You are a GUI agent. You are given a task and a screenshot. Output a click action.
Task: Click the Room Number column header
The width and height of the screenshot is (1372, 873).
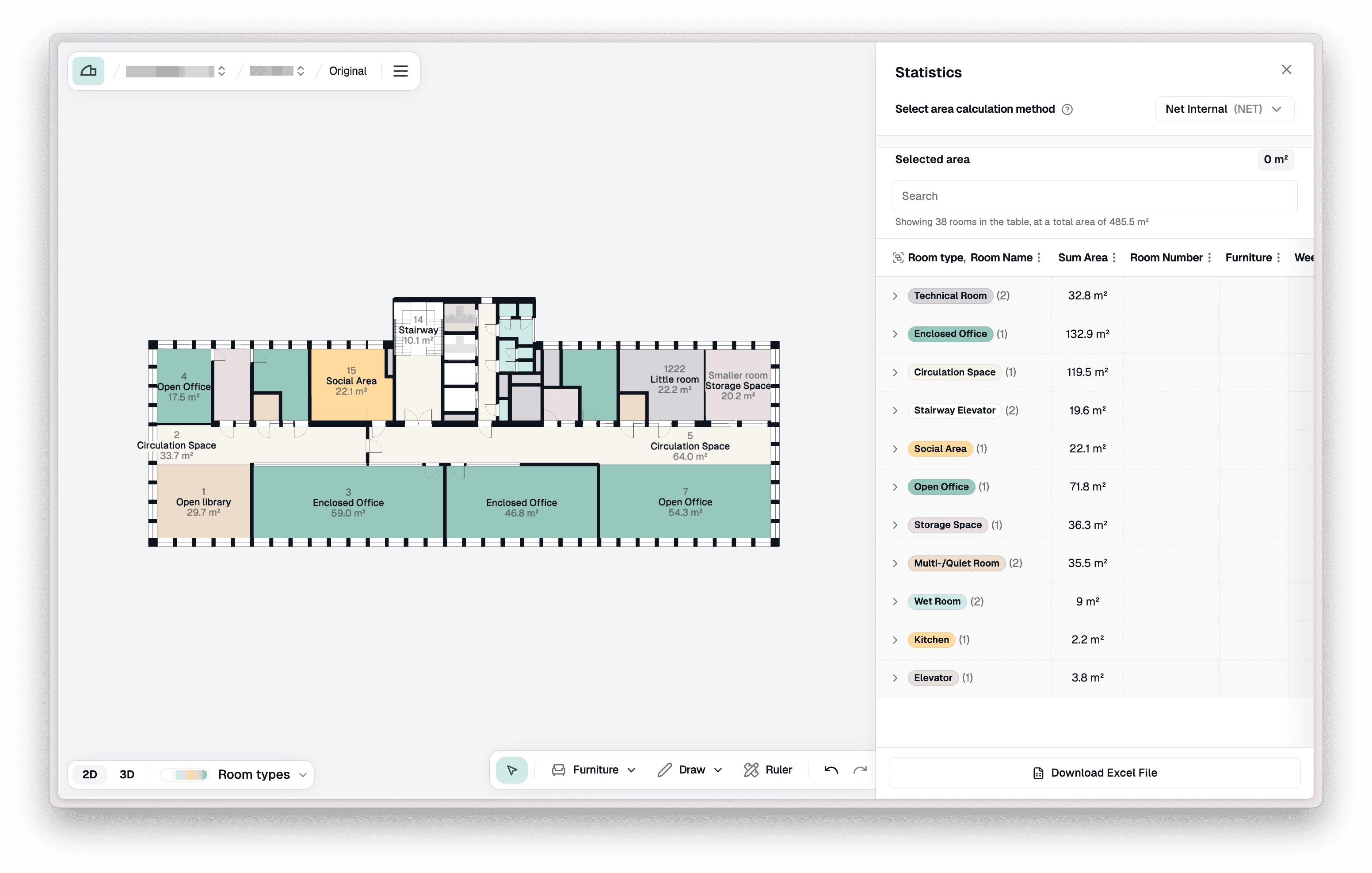click(x=1166, y=258)
